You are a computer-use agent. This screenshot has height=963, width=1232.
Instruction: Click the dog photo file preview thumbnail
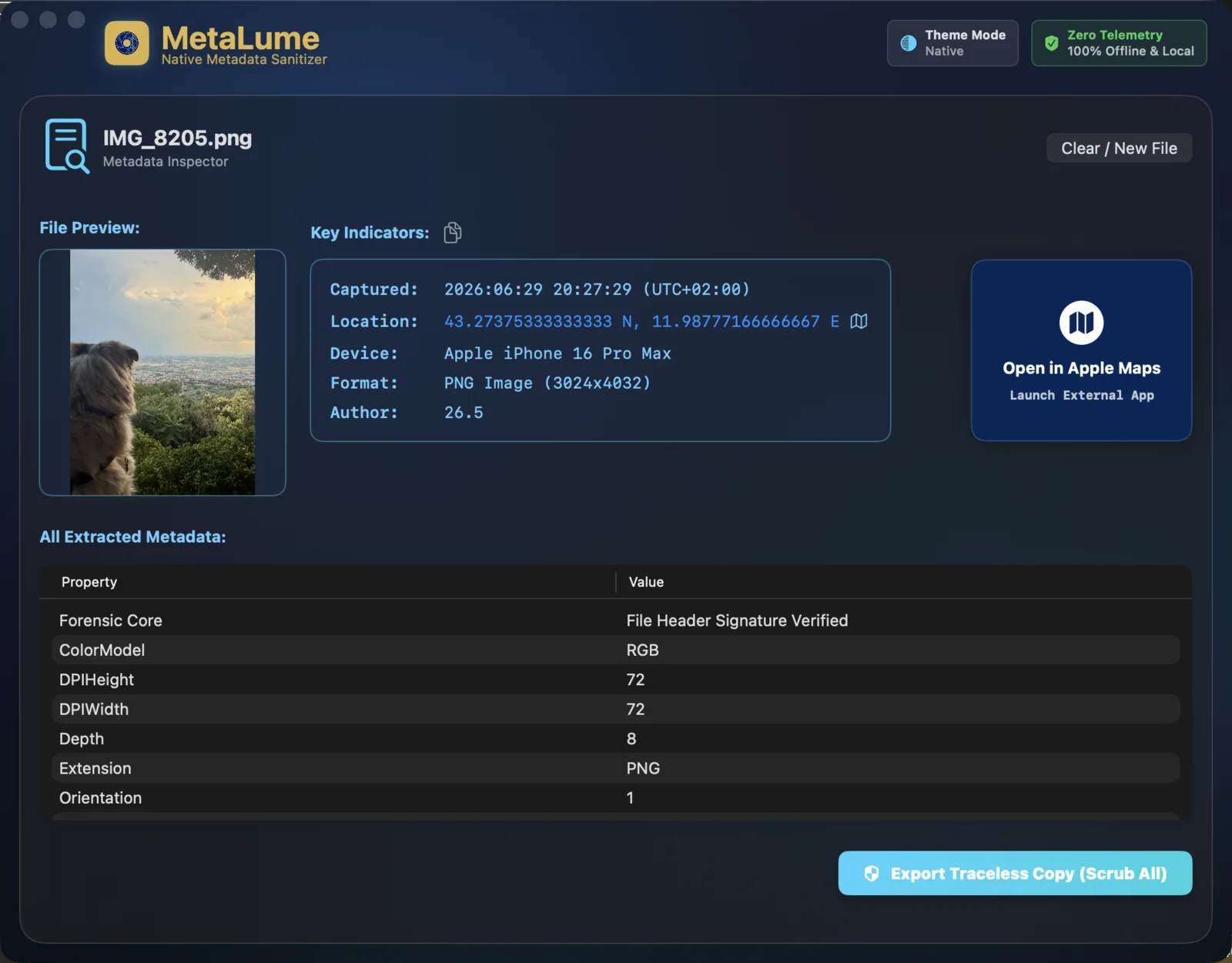click(x=162, y=372)
